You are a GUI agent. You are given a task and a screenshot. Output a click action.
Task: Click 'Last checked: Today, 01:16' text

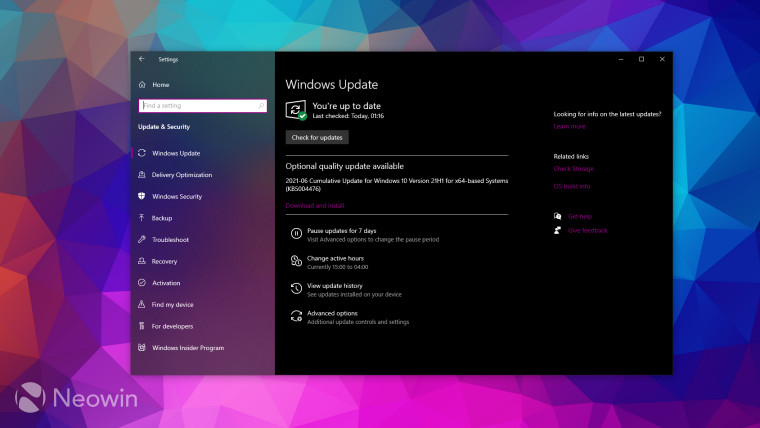pyautogui.click(x=348, y=116)
